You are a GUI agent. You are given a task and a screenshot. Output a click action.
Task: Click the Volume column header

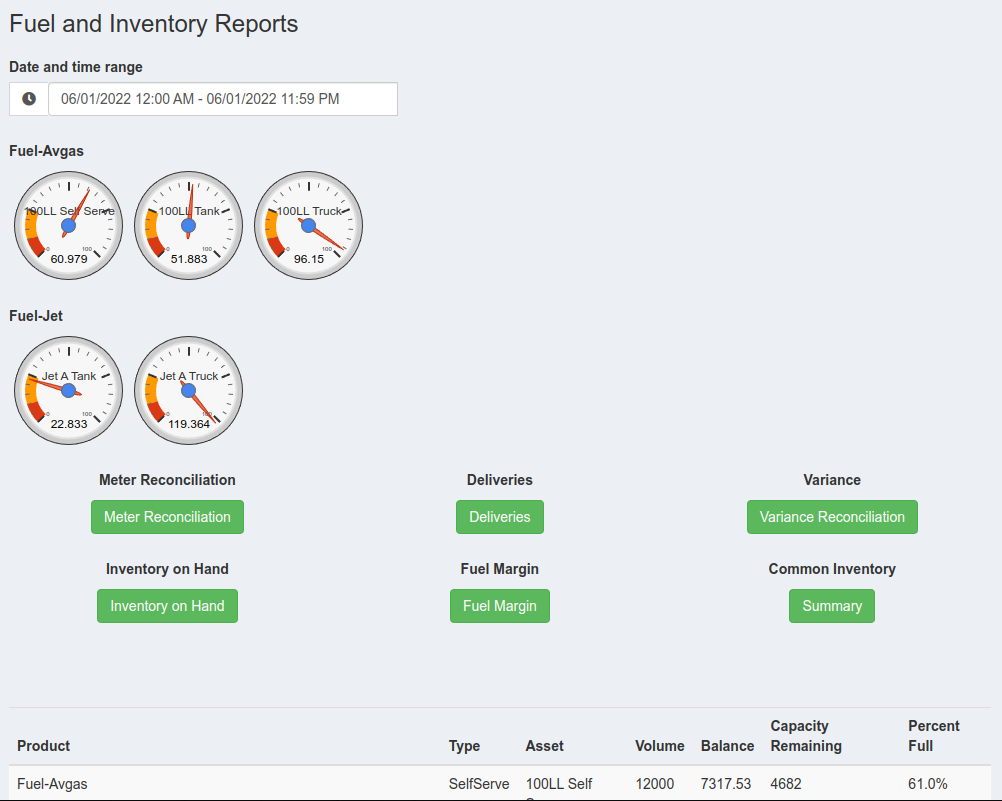tap(660, 746)
